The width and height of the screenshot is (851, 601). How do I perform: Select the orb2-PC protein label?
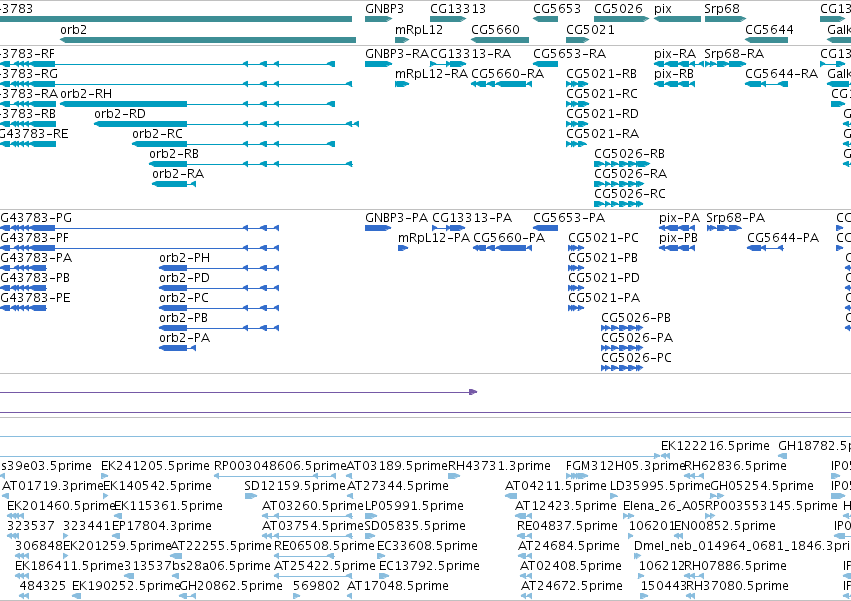point(183,298)
